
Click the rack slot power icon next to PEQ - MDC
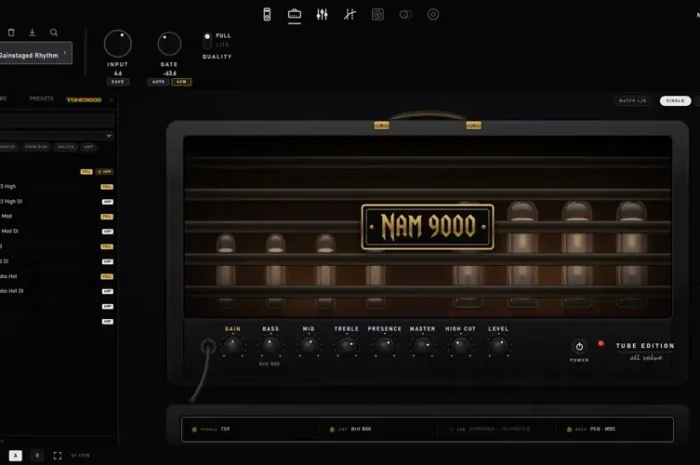point(569,429)
